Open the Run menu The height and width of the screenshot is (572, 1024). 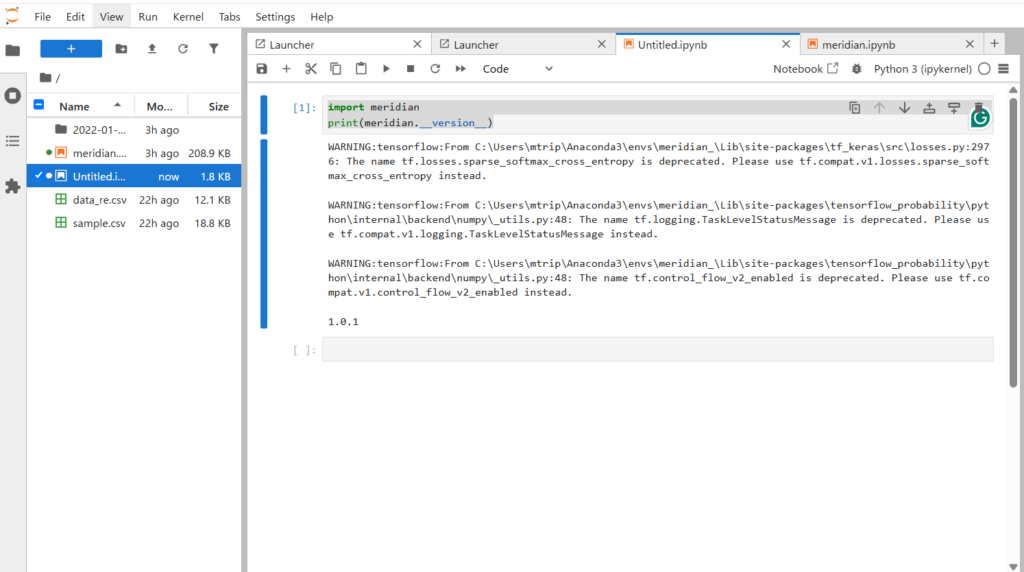[x=148, y=16]
